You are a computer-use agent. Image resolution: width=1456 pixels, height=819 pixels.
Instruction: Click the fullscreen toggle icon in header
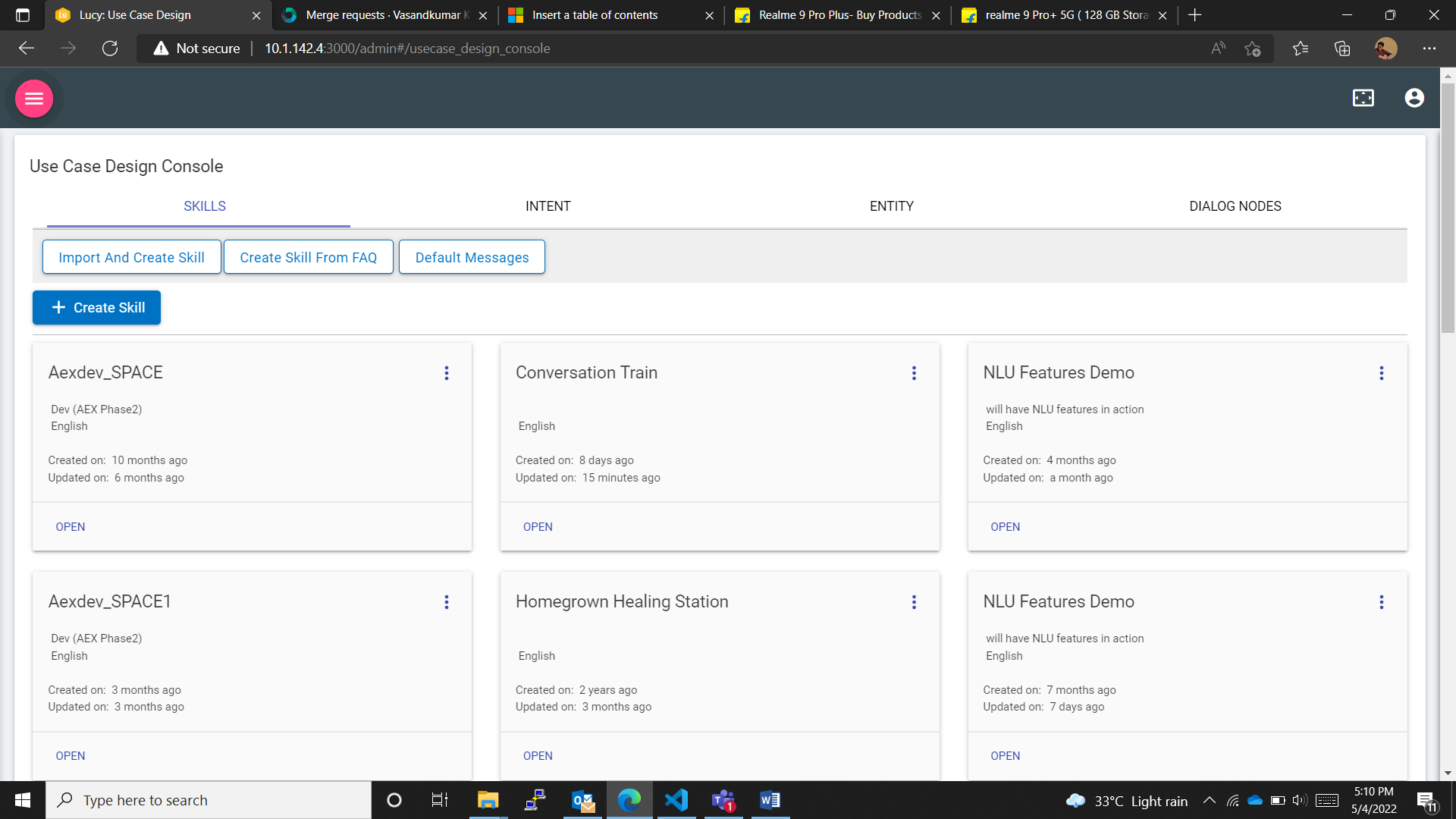[1363, 98]
